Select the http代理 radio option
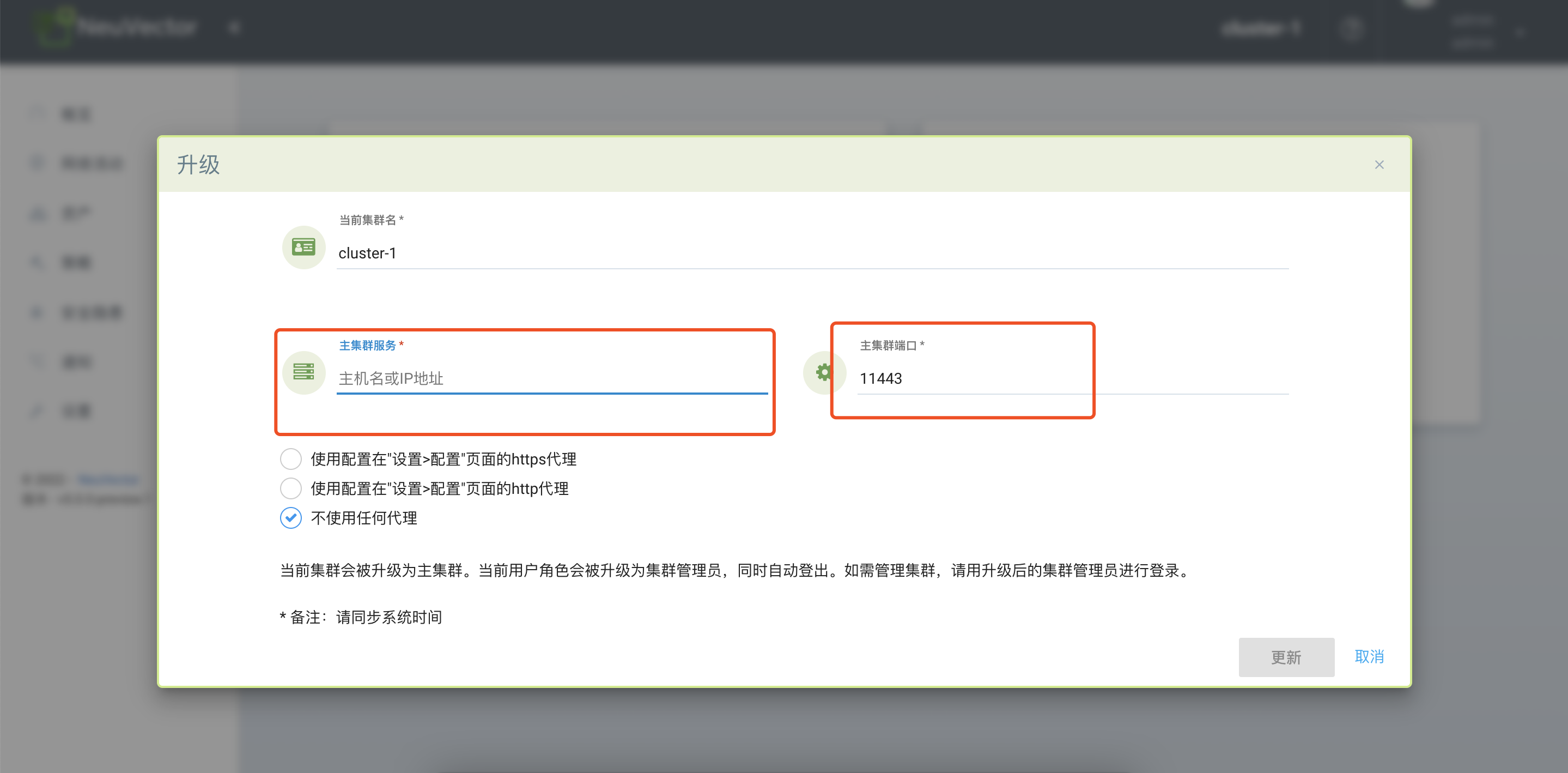 (290, 488)
